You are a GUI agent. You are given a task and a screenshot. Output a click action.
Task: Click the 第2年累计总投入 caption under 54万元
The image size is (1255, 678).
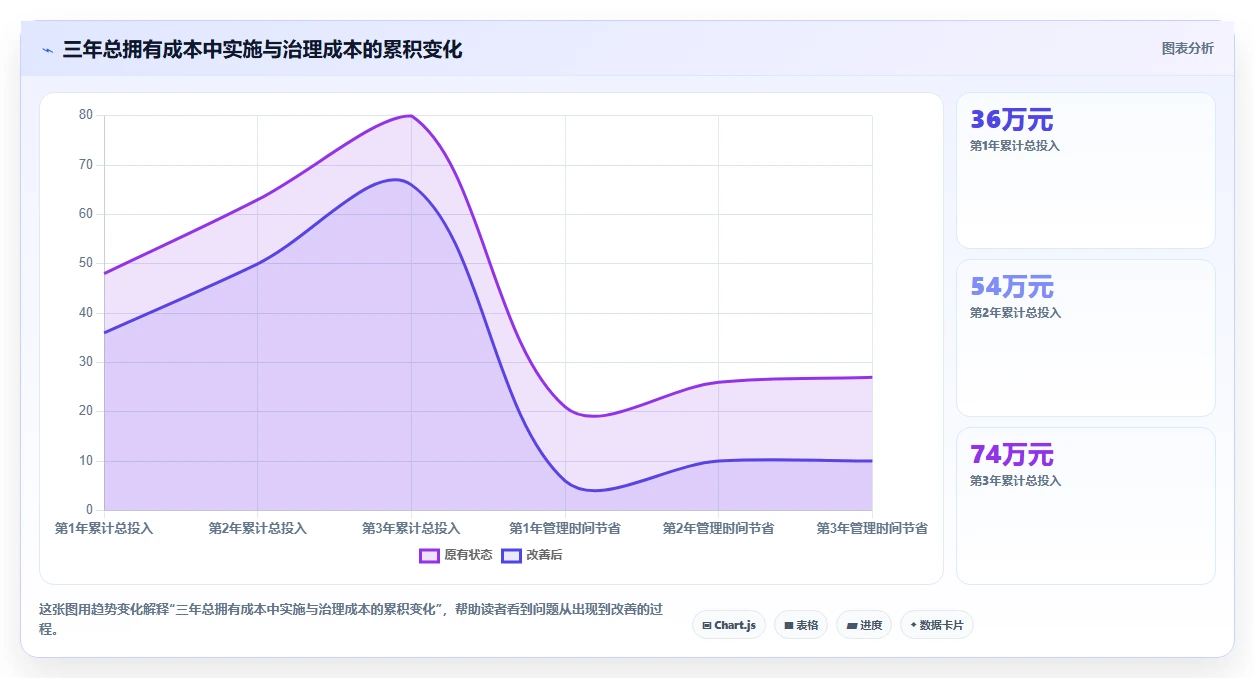[1015, 313]
